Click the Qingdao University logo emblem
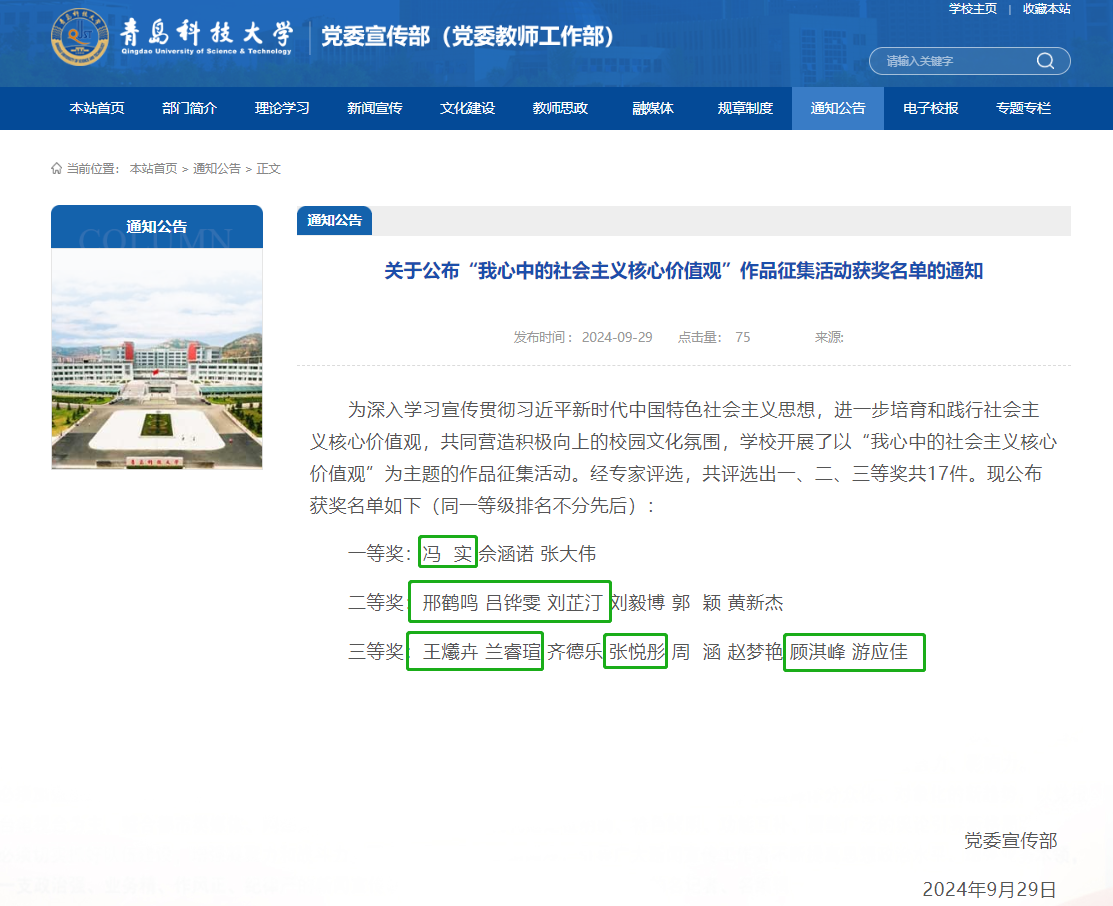 click(81, 37)
